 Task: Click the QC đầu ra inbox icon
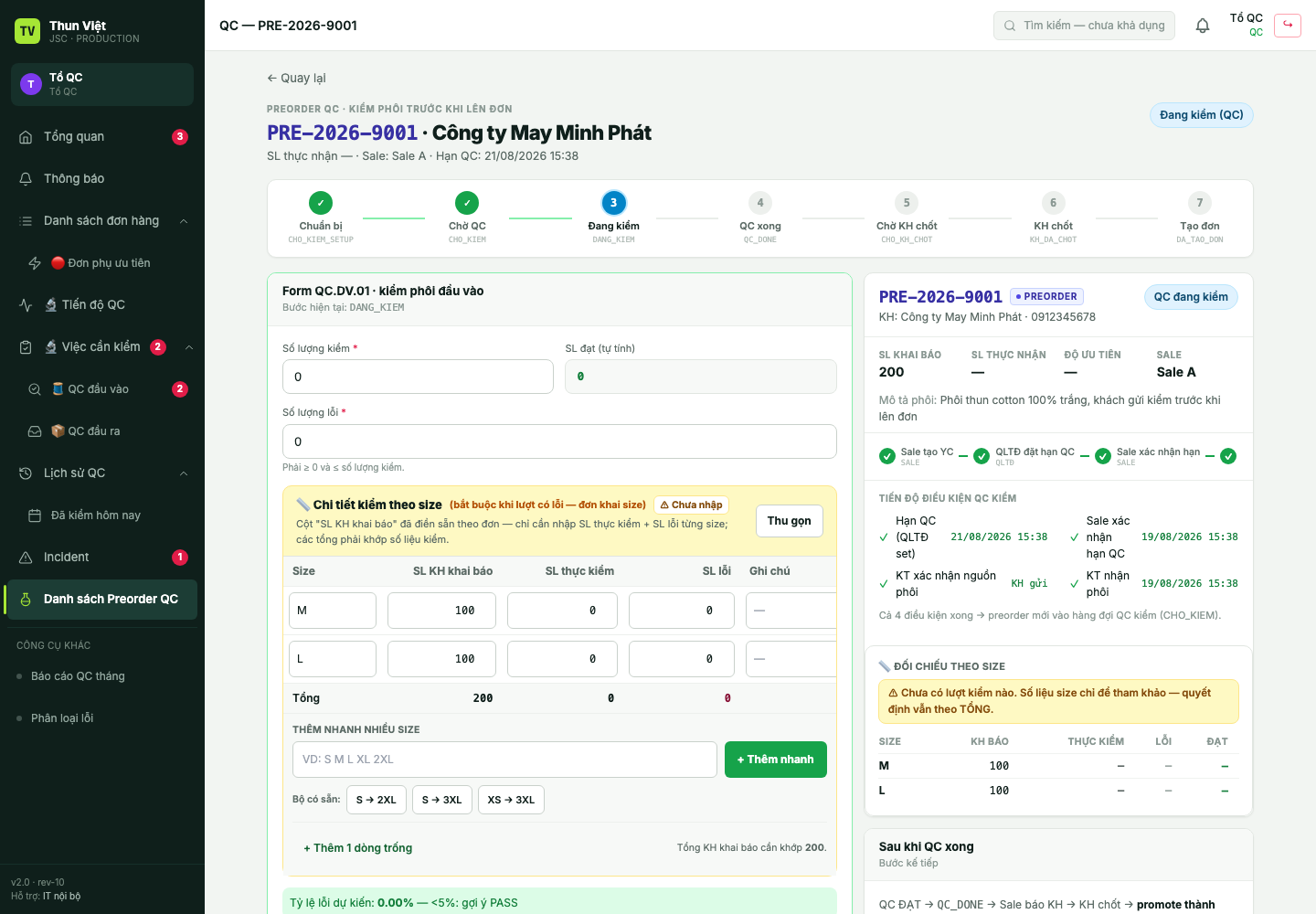pyautogui.click(x=35, y=431)
